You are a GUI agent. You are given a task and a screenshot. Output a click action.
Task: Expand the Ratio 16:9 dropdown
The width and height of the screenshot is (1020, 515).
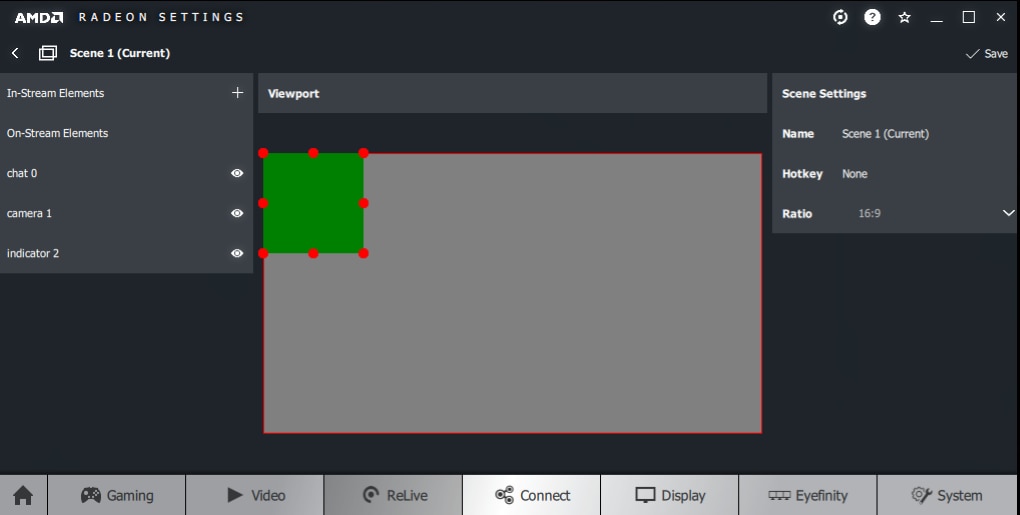(x=1008, y=213)
